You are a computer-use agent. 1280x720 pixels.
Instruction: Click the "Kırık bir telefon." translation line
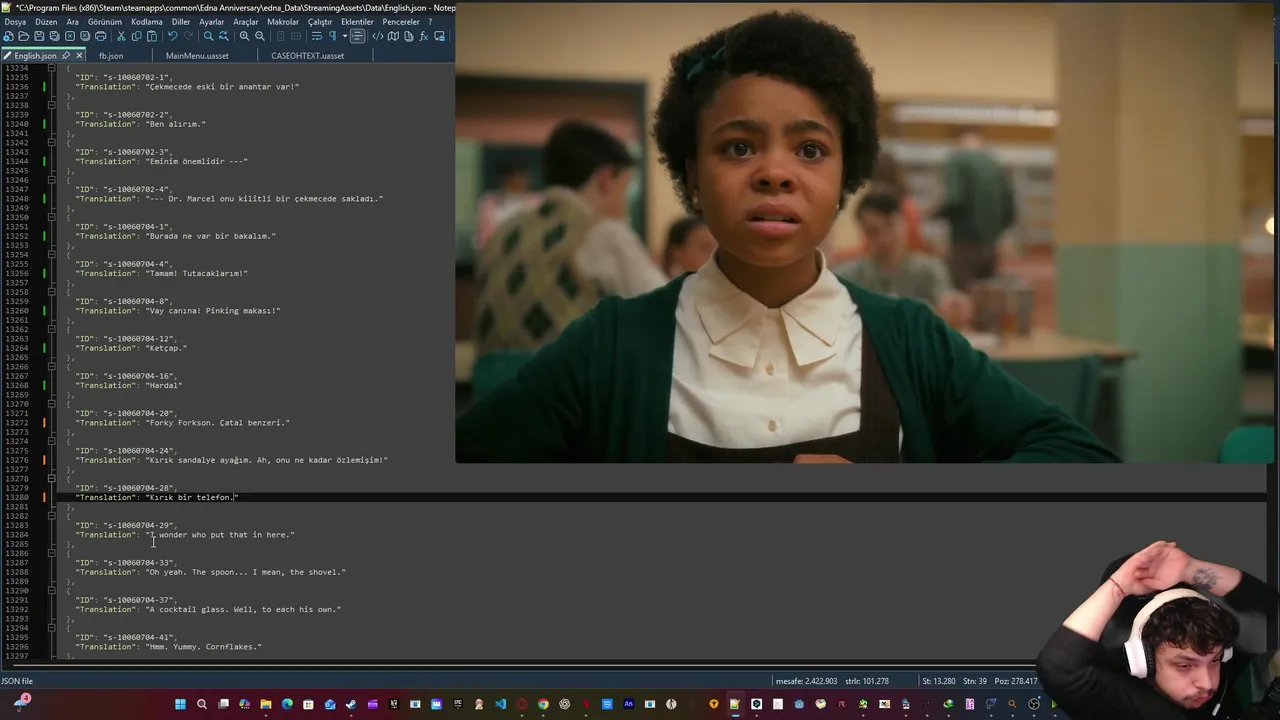tap(156, 497)
